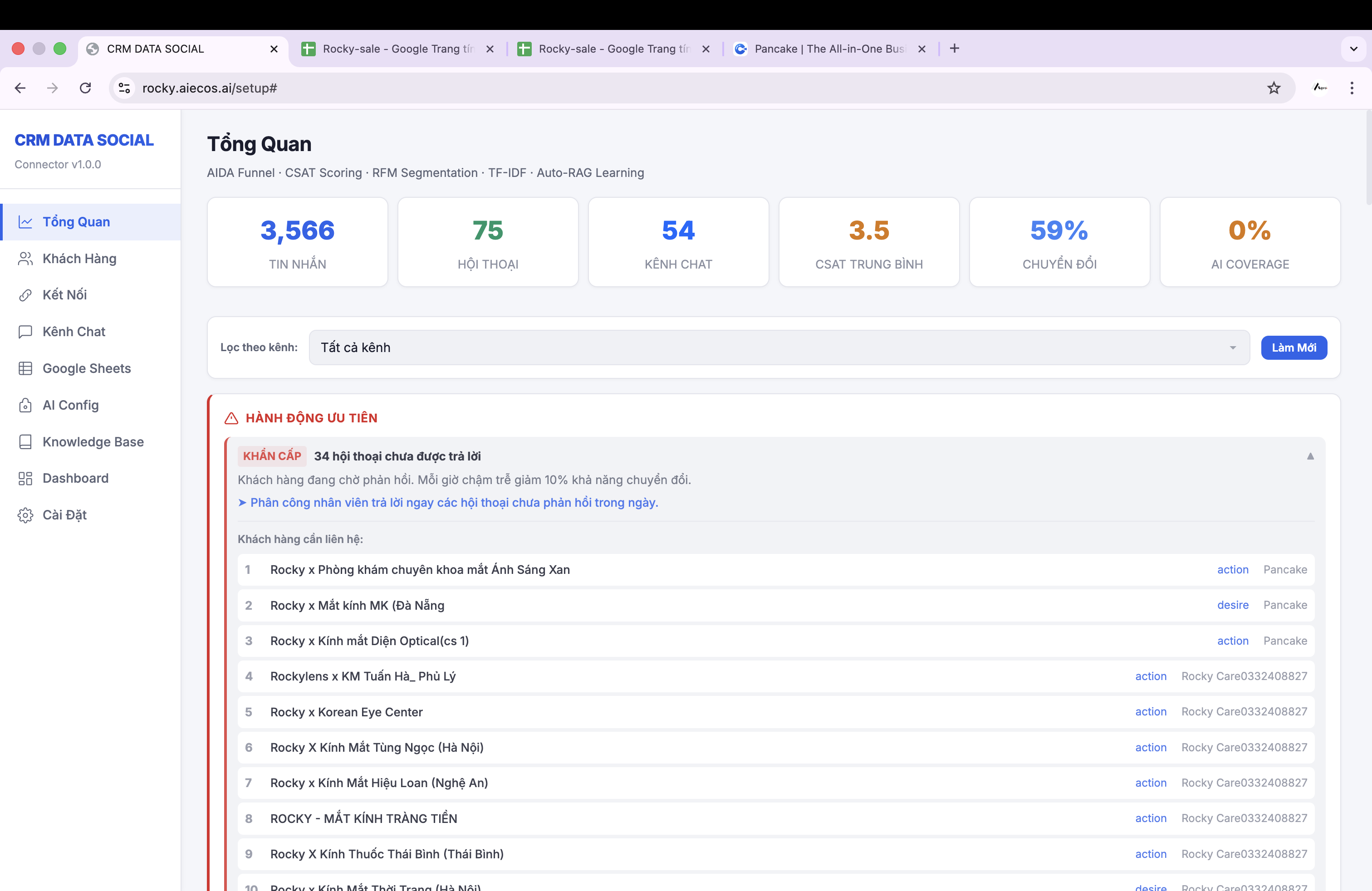Close the Pancake browser tab

click(x=922, y=49)
